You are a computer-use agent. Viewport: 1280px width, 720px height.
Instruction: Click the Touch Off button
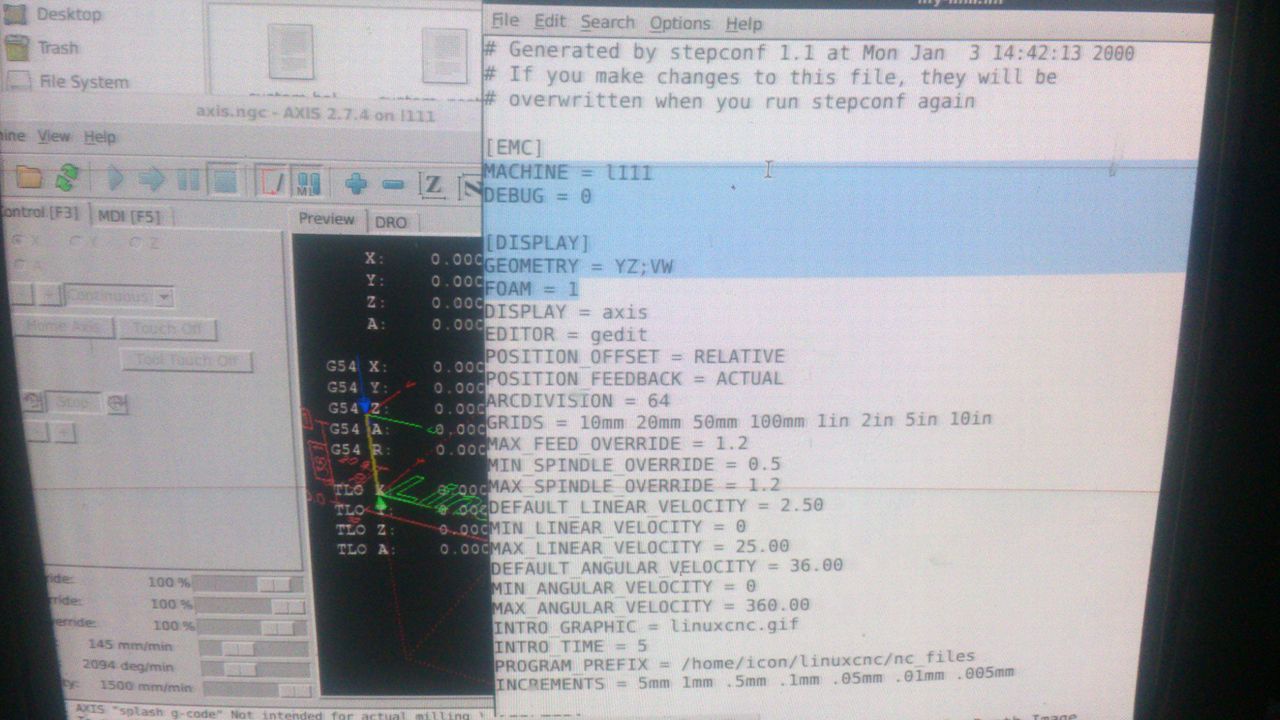click(167, 329)
